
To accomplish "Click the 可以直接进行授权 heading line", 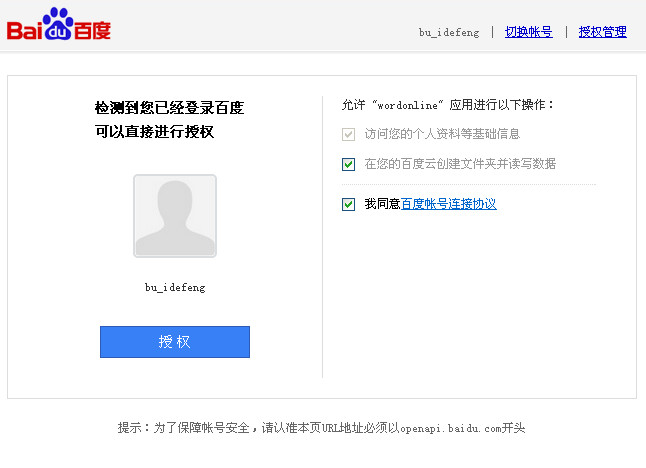I will [155, 132].
